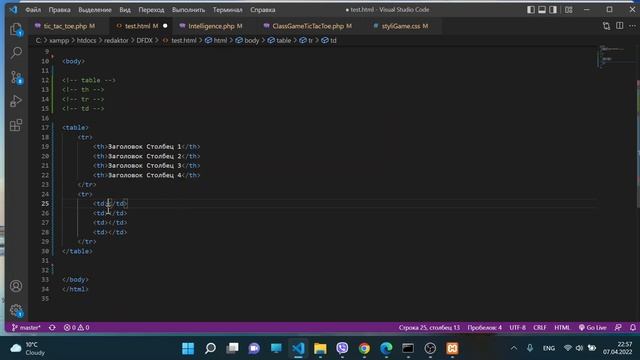The image size is (640, 360).
Task: Click the VS Code logo in the title bar
Action: click(x=13, y=9)
